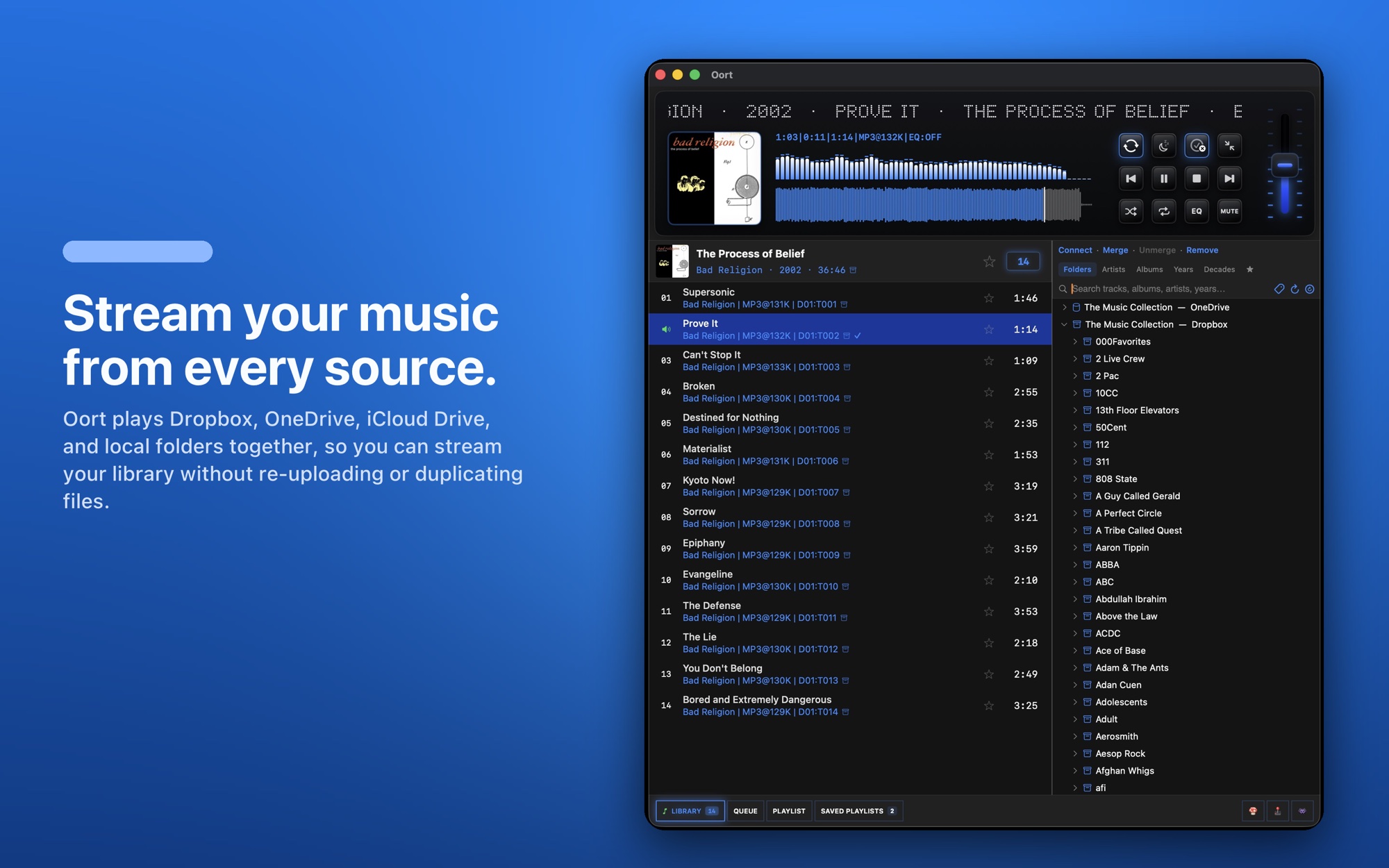Click the Bad Religion album artwork
1389x868 pixels.
tap(714, 178)
